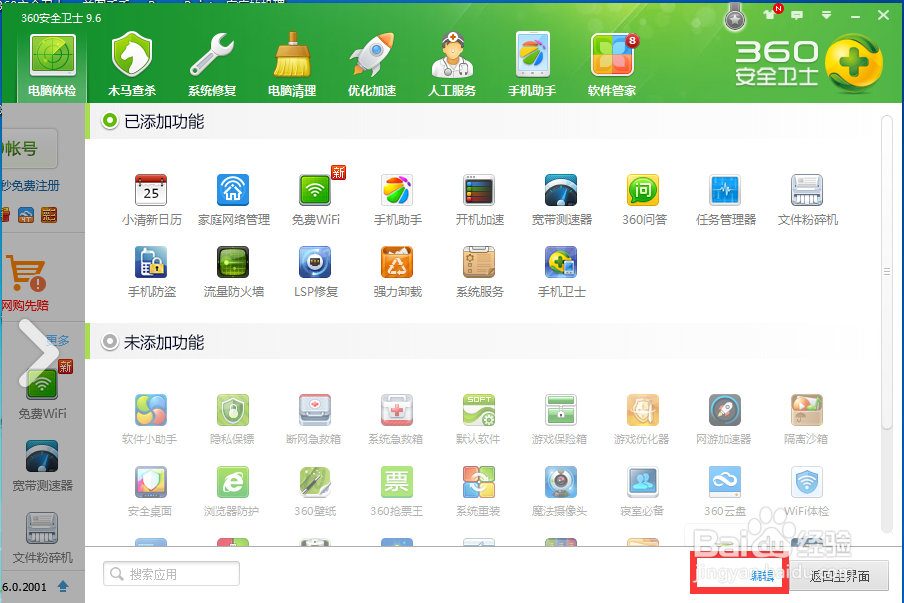Switch to 木马查杀 tab
Image resolution: width=904 pixels, height=603 pixels.
[132, 65]
